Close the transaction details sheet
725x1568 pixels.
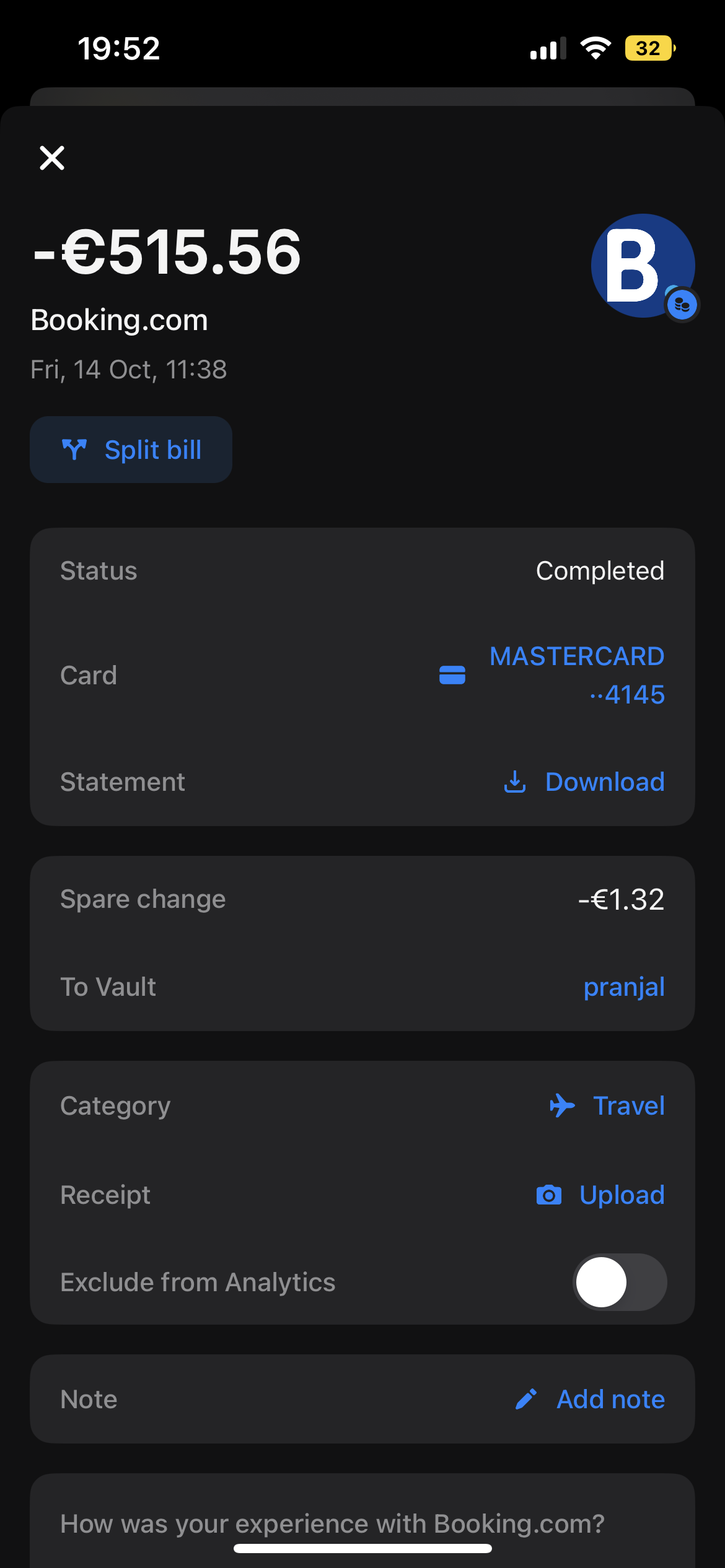click(x=52, y=158)
